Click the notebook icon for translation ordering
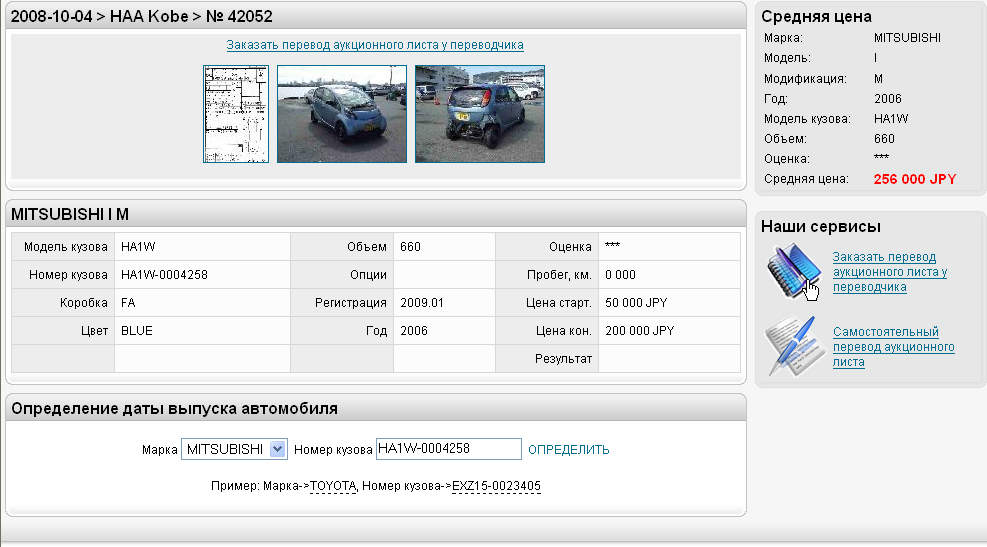The height and width of the screenshot is (547, 987). (x=794, y=271)
